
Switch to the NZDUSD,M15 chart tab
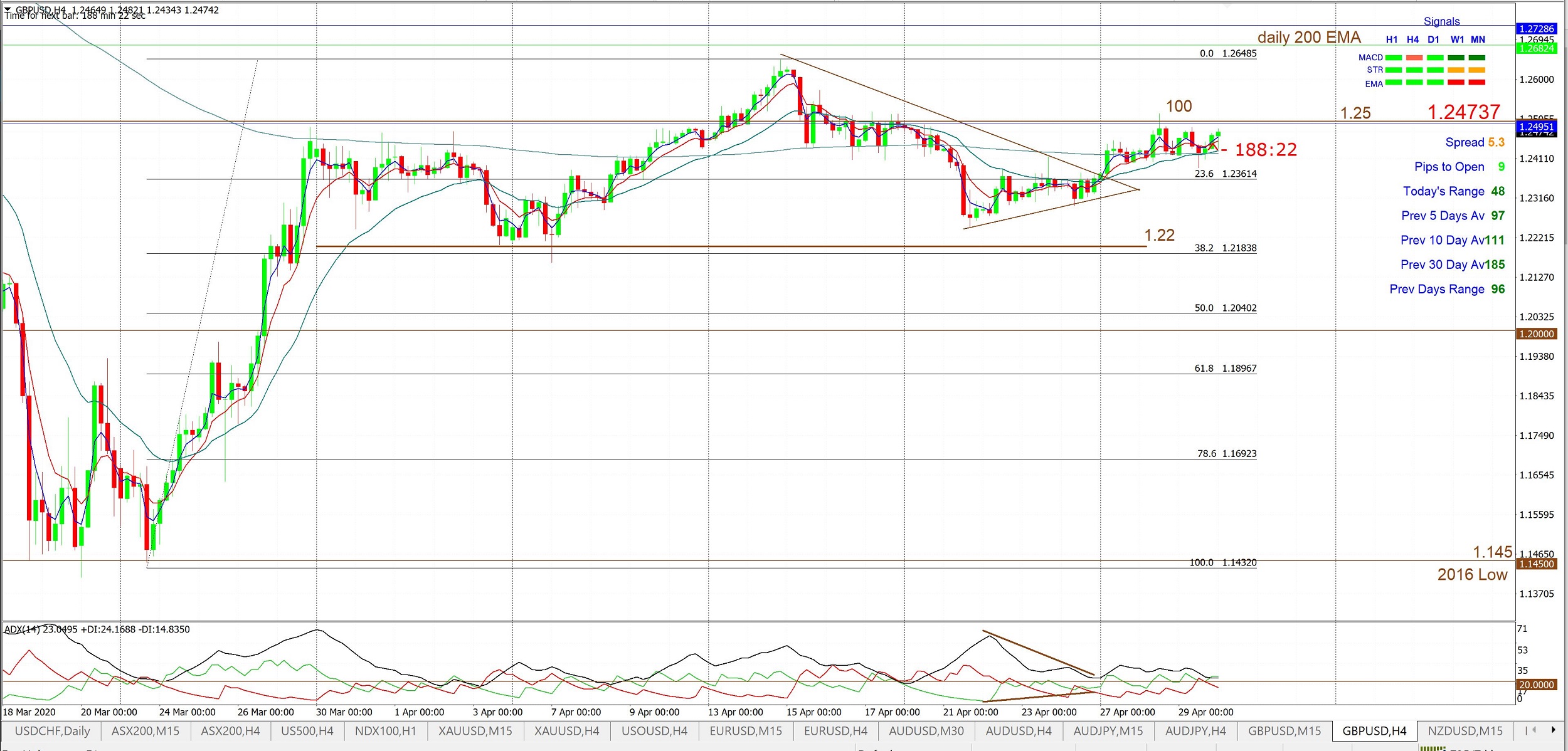1465,731
